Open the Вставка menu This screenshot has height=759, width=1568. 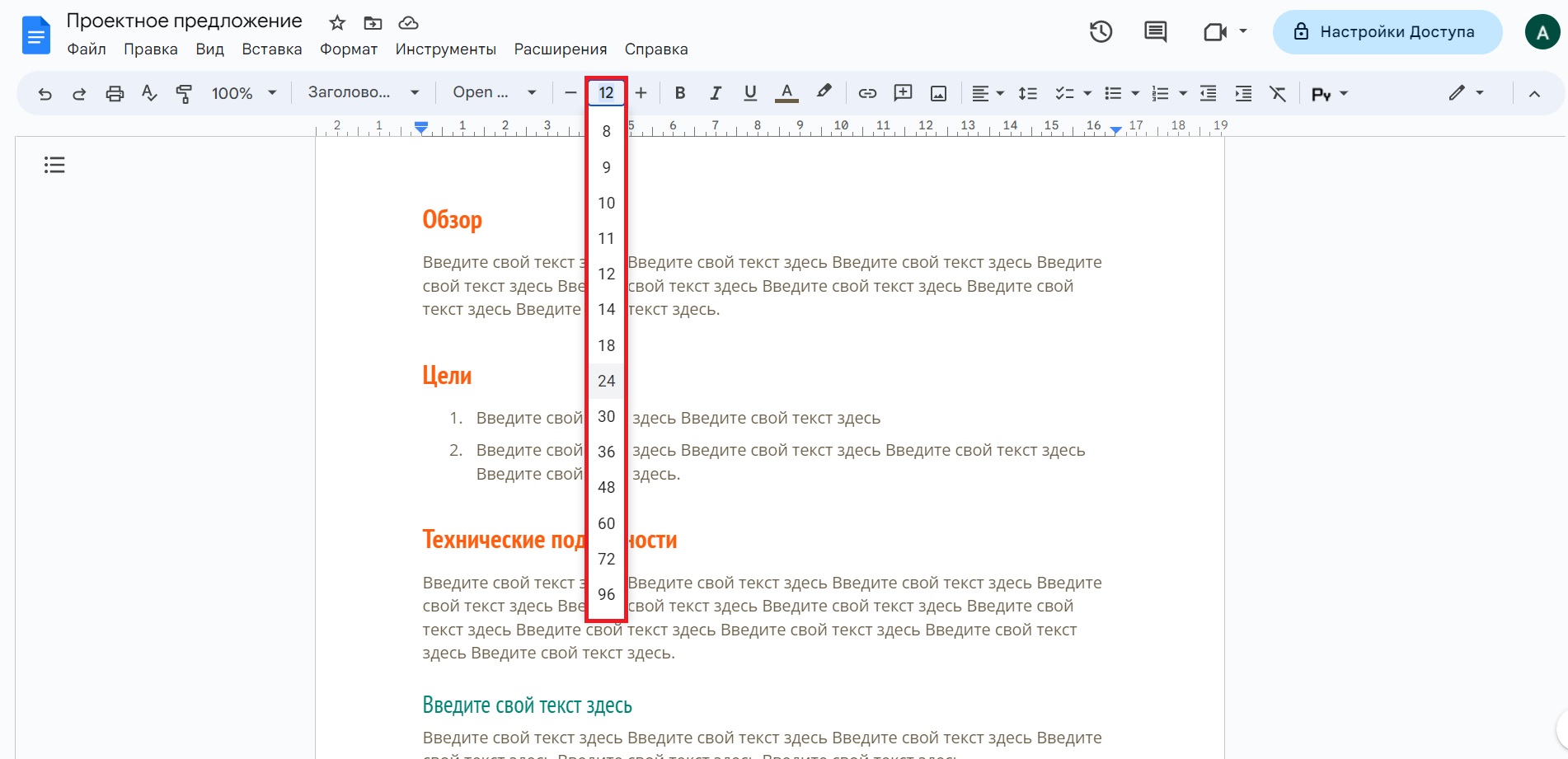click(x=271, y=49)
